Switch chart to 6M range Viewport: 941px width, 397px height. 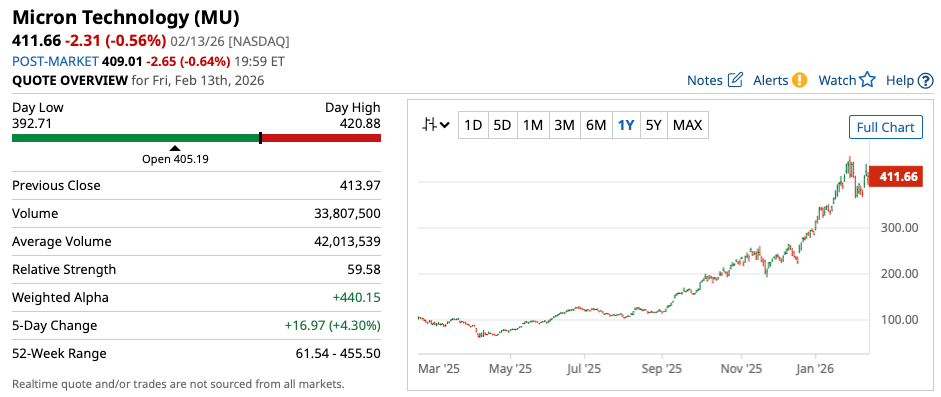[596, 125]
